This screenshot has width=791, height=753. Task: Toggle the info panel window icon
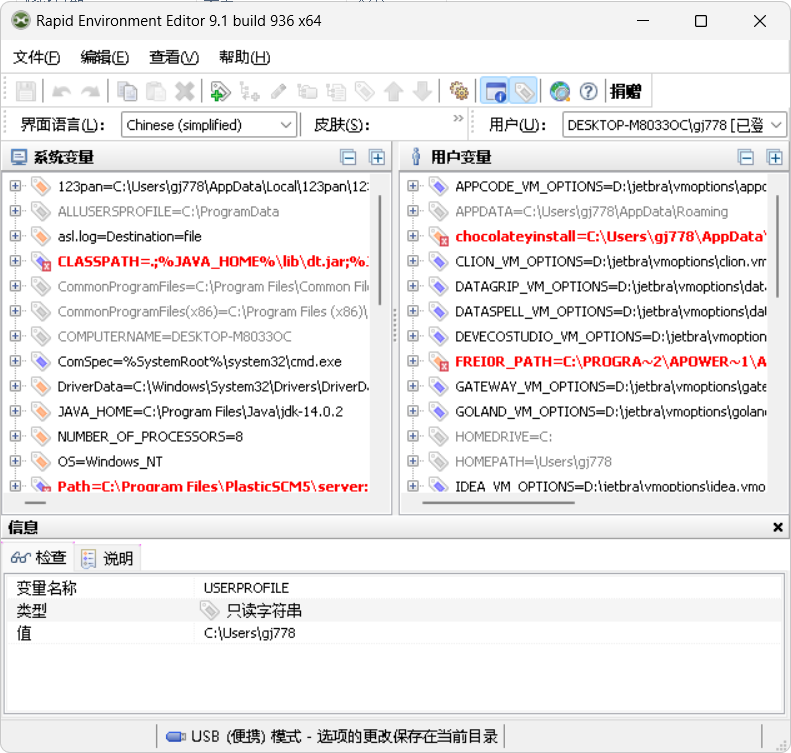[495, 91]
